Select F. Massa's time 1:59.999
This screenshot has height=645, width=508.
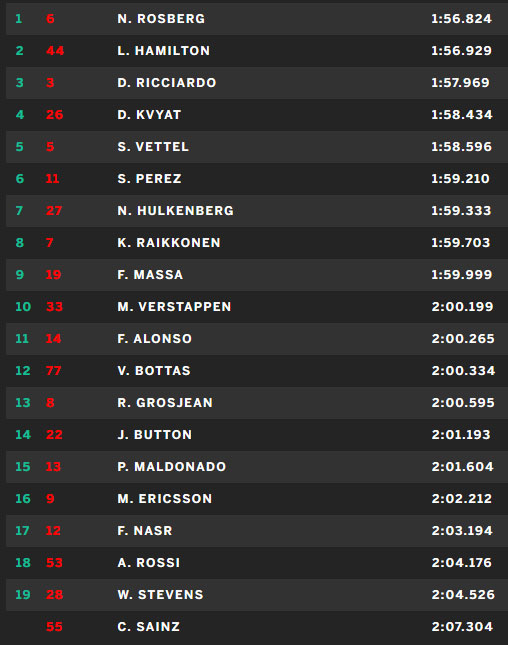click(x=462, y=275)
